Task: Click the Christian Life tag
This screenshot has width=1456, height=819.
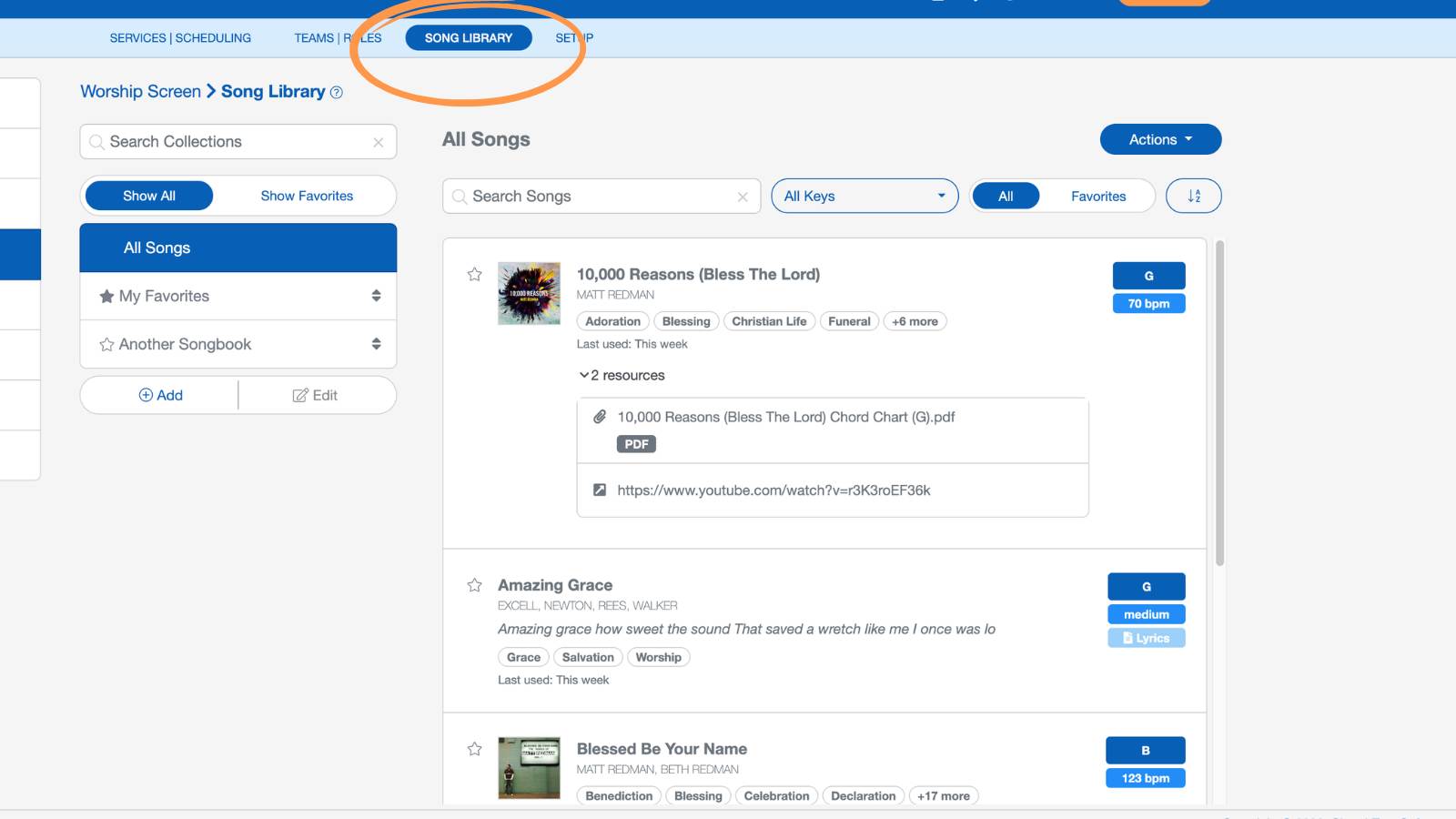Action: 769,321
